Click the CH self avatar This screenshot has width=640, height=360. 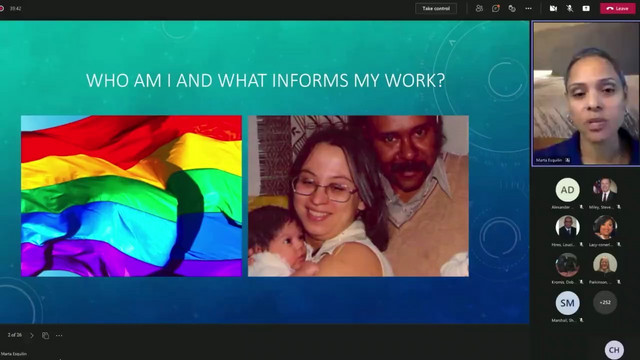(614, 350)
